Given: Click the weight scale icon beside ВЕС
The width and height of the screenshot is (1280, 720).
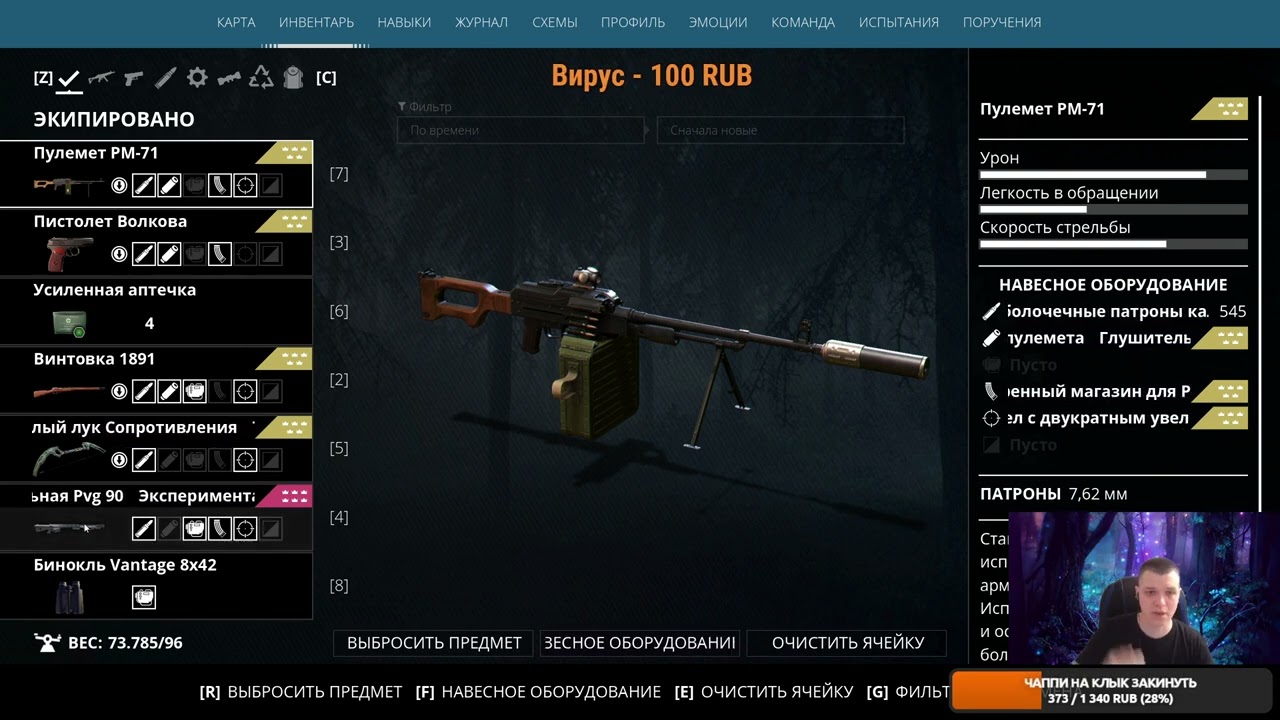Looking at the screenshot, I should (47, 643).
